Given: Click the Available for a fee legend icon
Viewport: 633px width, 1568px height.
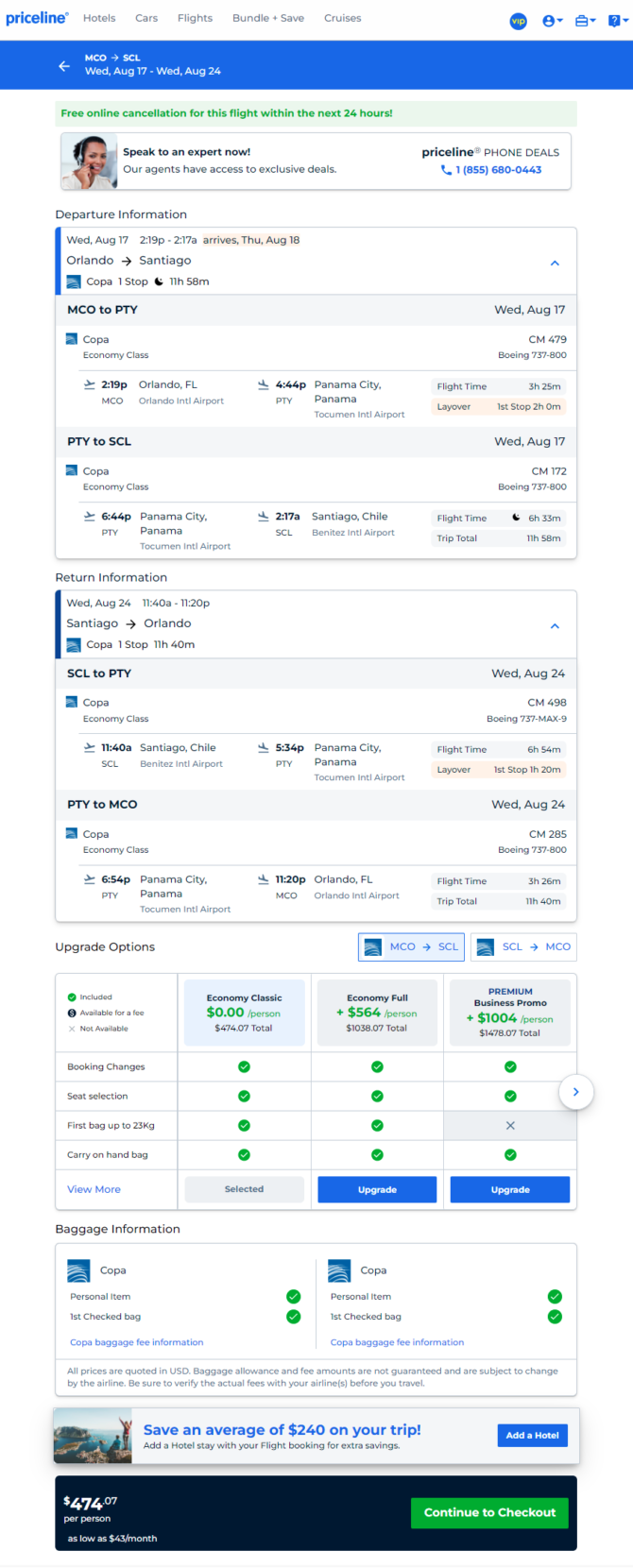Looking at the screenshot, I should coord(72,1013).
